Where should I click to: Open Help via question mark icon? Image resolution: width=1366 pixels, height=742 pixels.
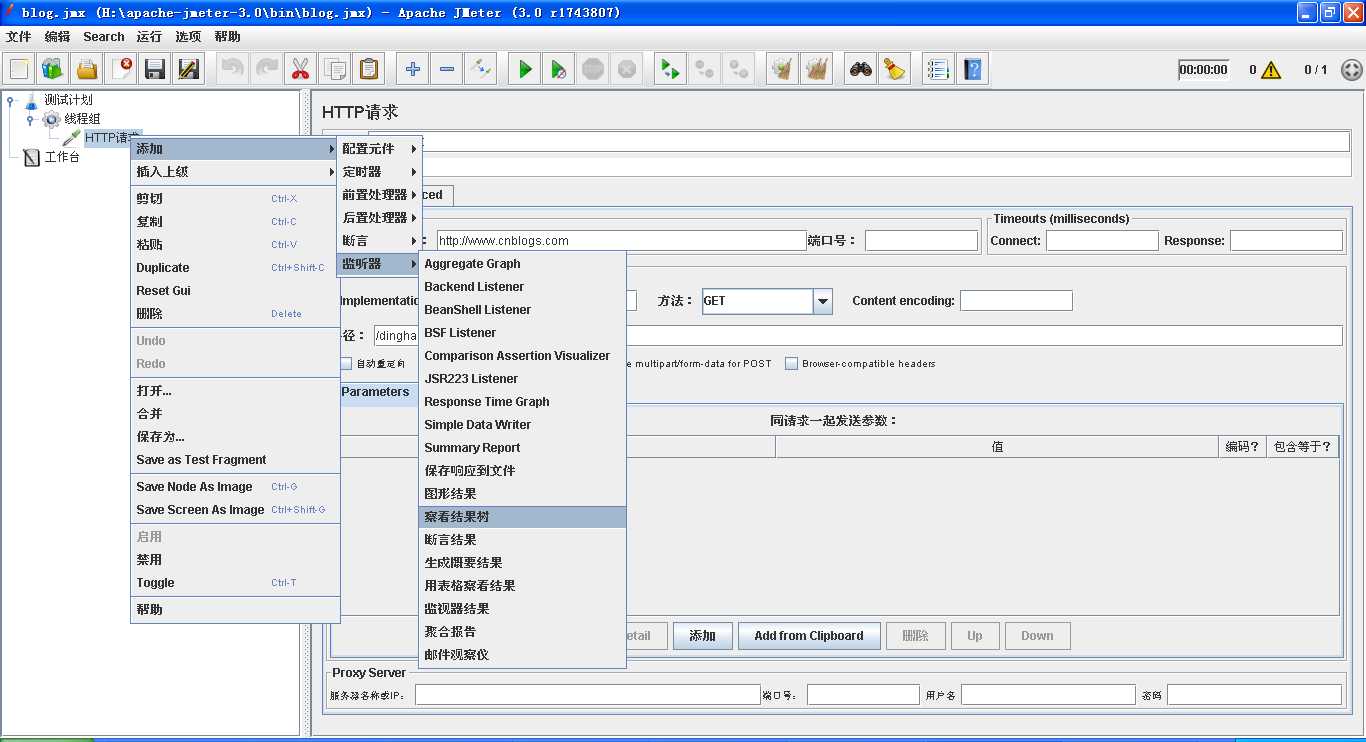coord(972,69)
